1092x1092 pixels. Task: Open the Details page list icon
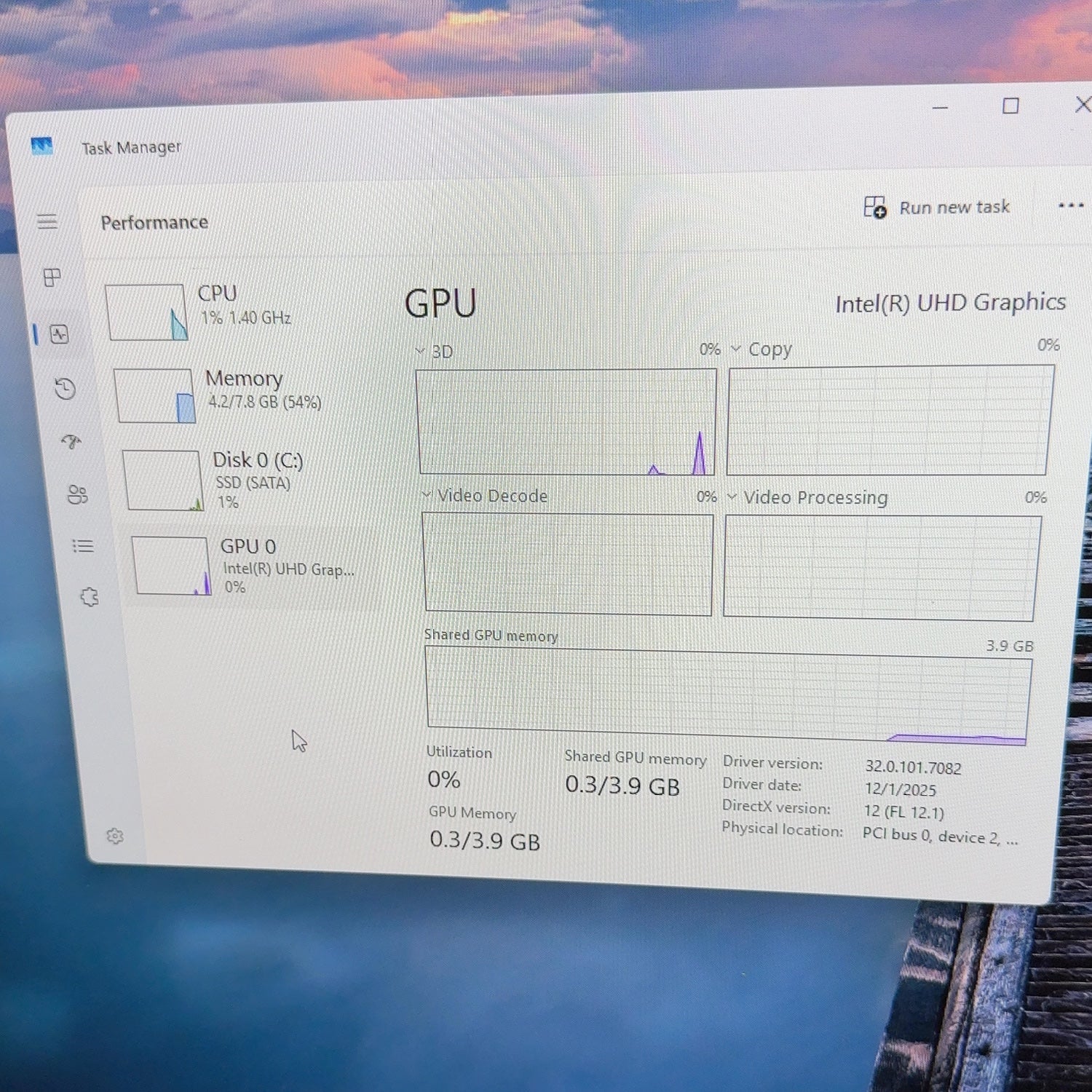[x=83, y=545]
